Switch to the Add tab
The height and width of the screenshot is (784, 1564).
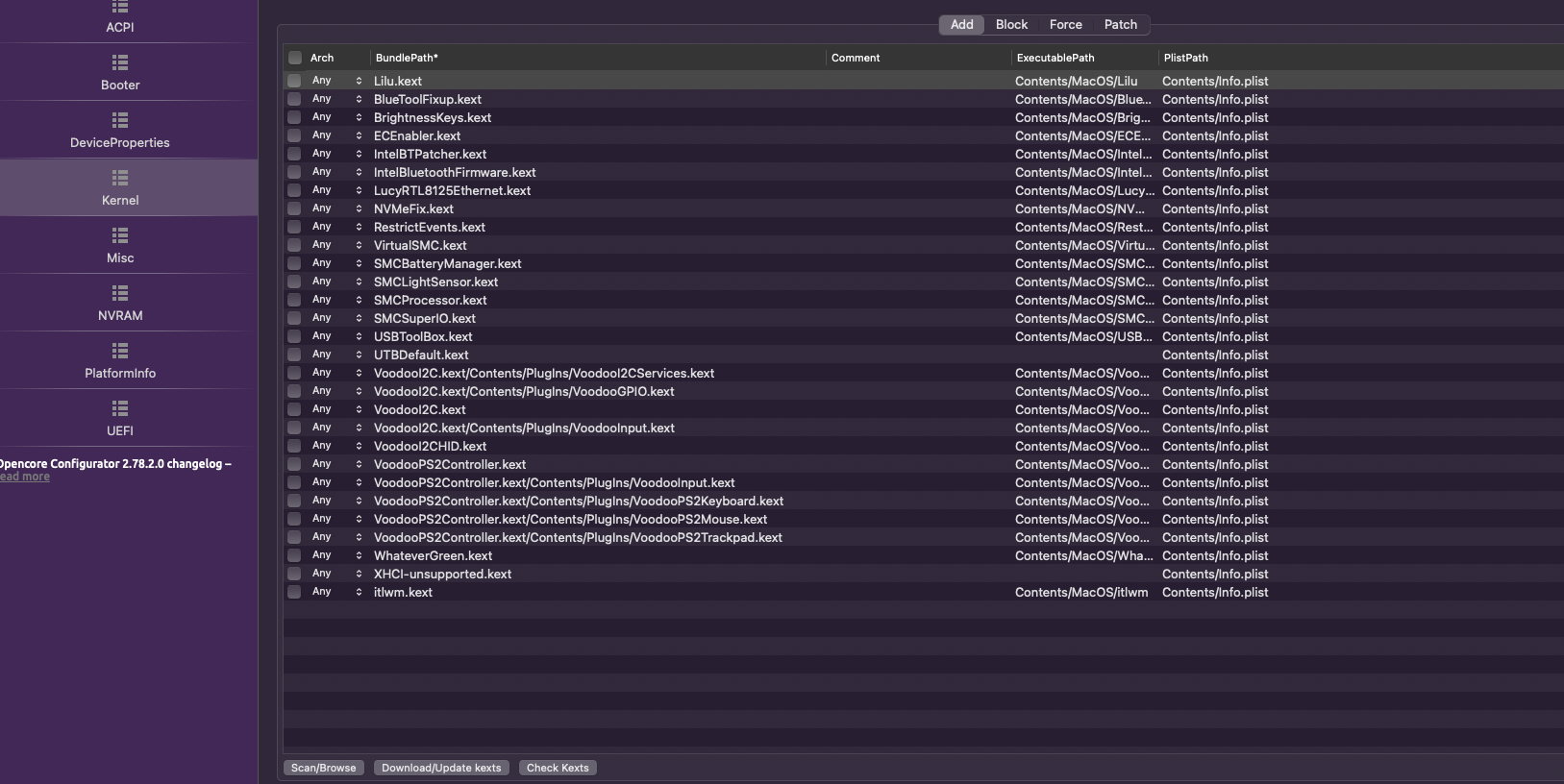click(x=961, y=25)
